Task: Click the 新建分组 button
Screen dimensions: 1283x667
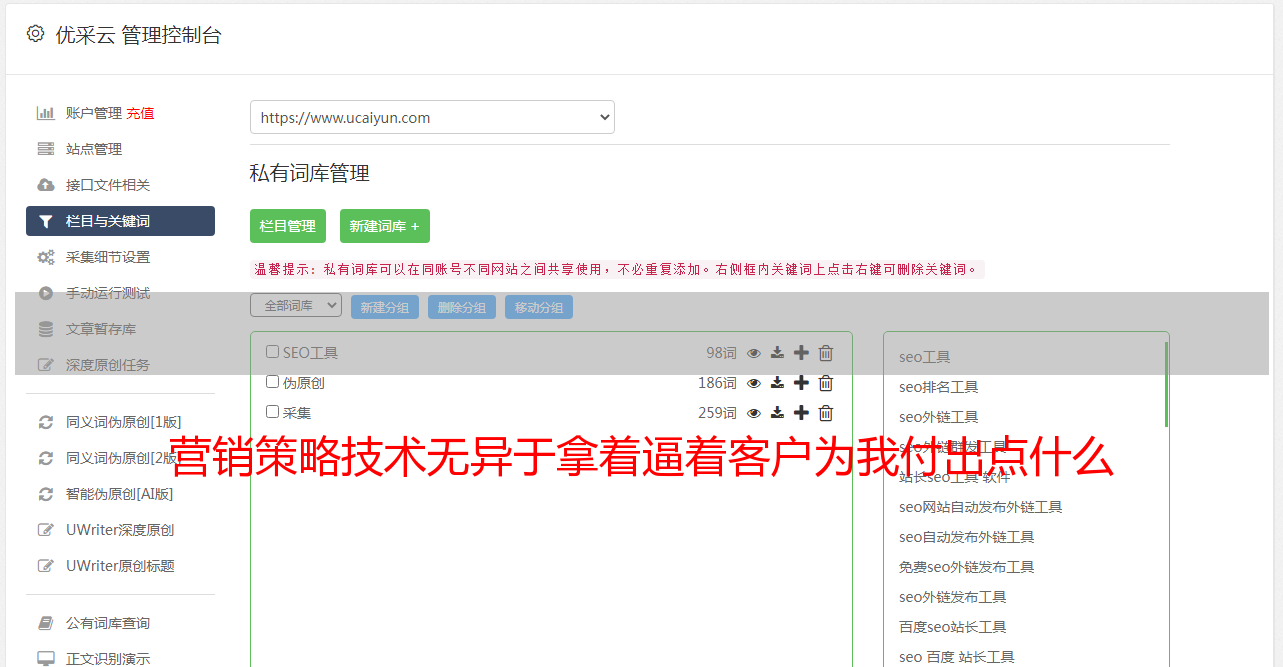Action: click(x=385, y=307)
